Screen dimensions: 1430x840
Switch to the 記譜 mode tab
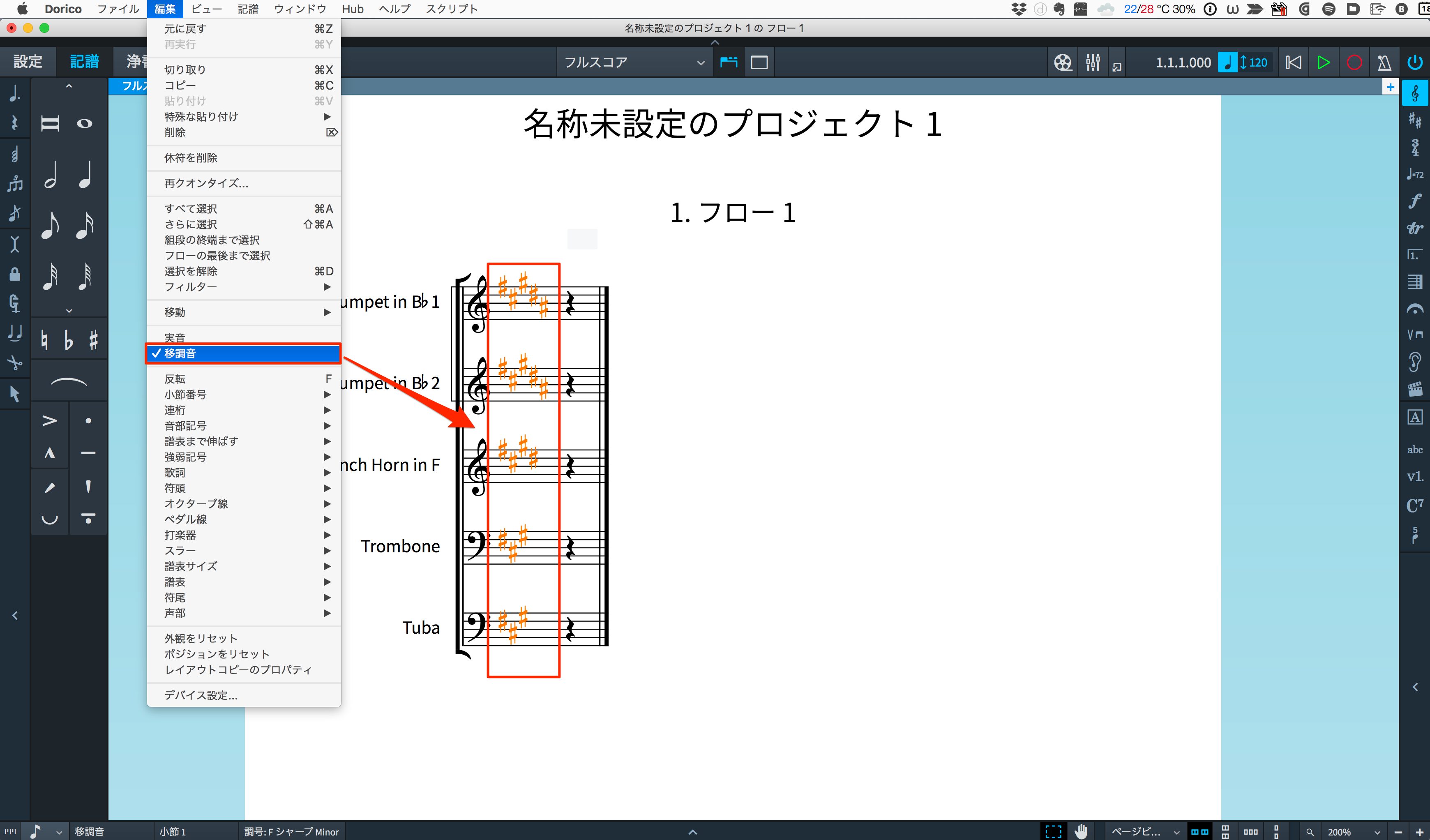point(84,61)
